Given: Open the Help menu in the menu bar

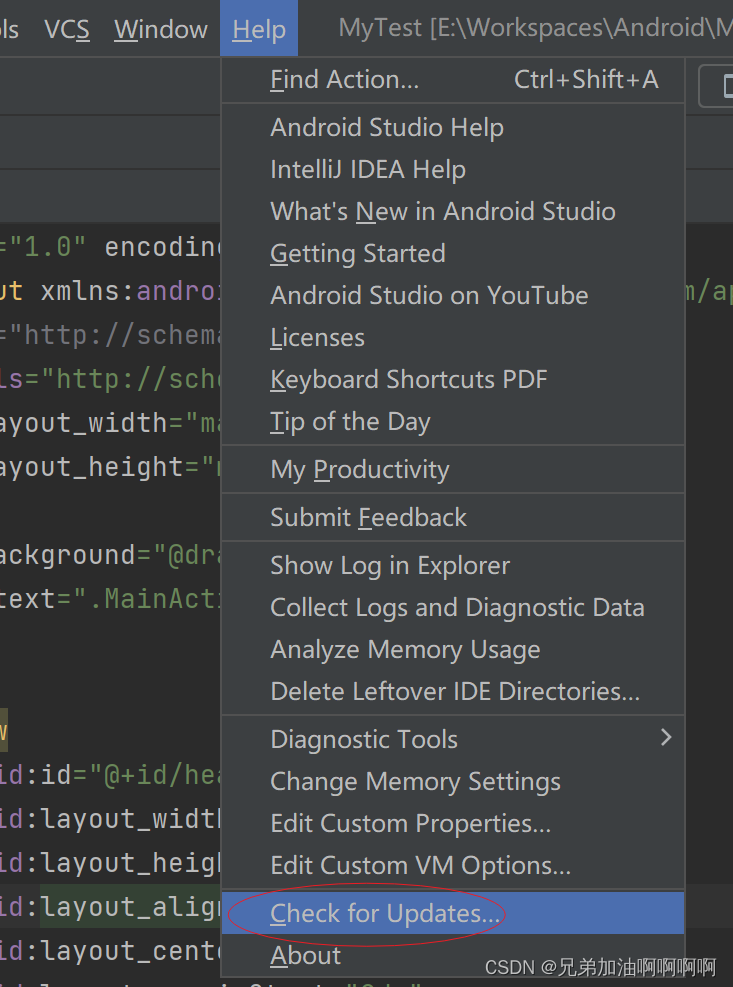Looking at the screenshot, I should pyautogui.click(x=259, y=28).
